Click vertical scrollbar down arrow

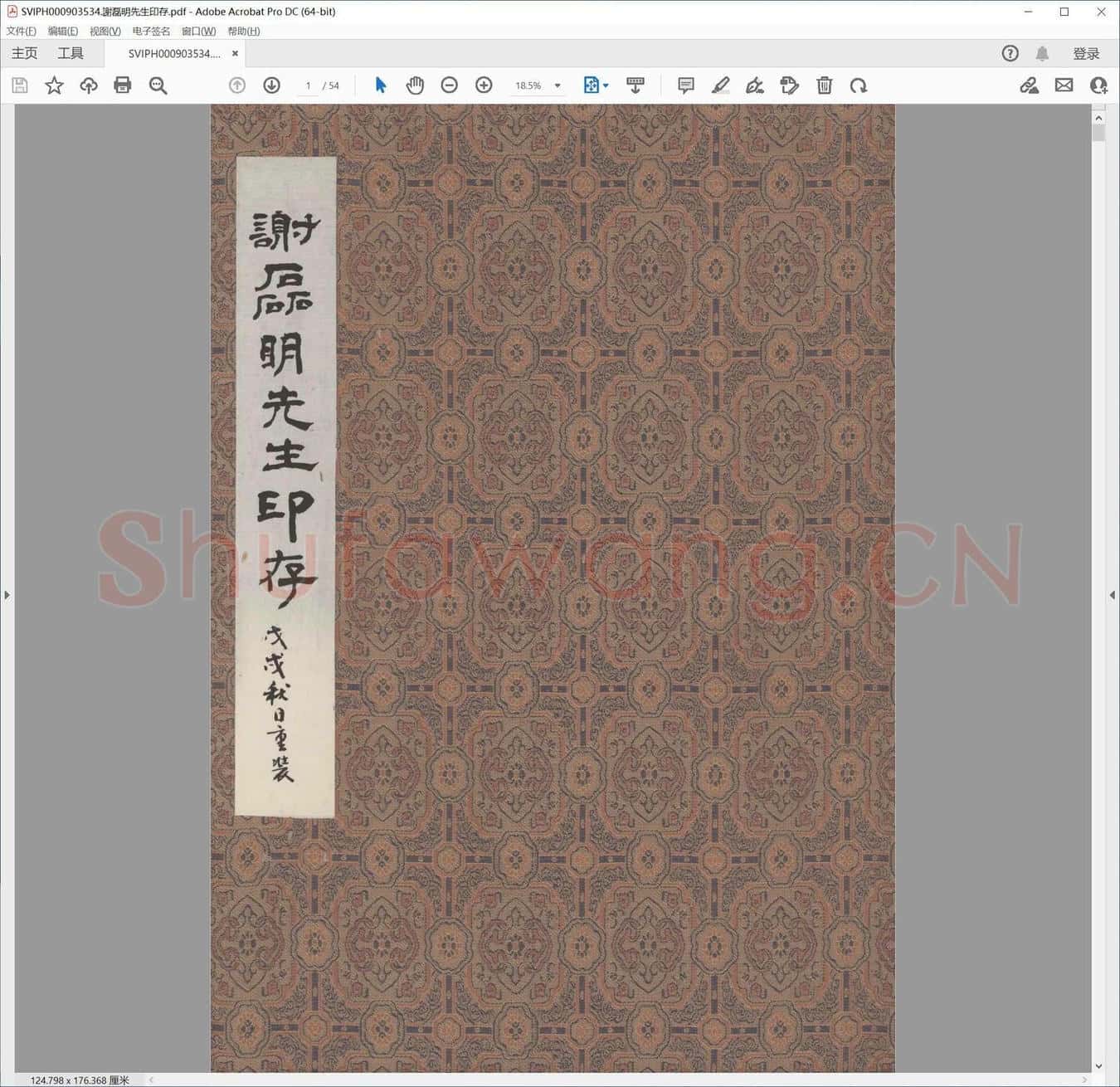1098,1066
